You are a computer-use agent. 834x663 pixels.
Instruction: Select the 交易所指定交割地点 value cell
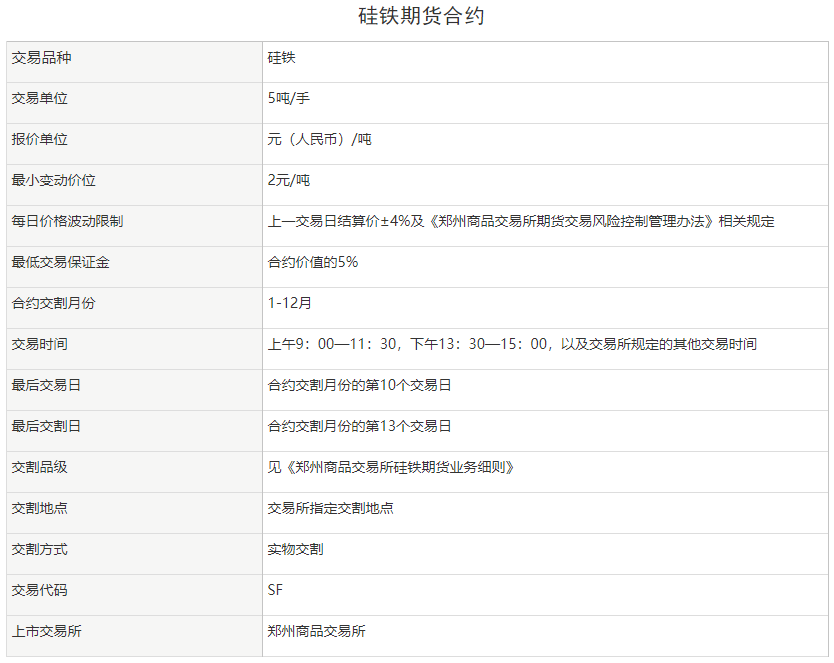tap(330, 508)
